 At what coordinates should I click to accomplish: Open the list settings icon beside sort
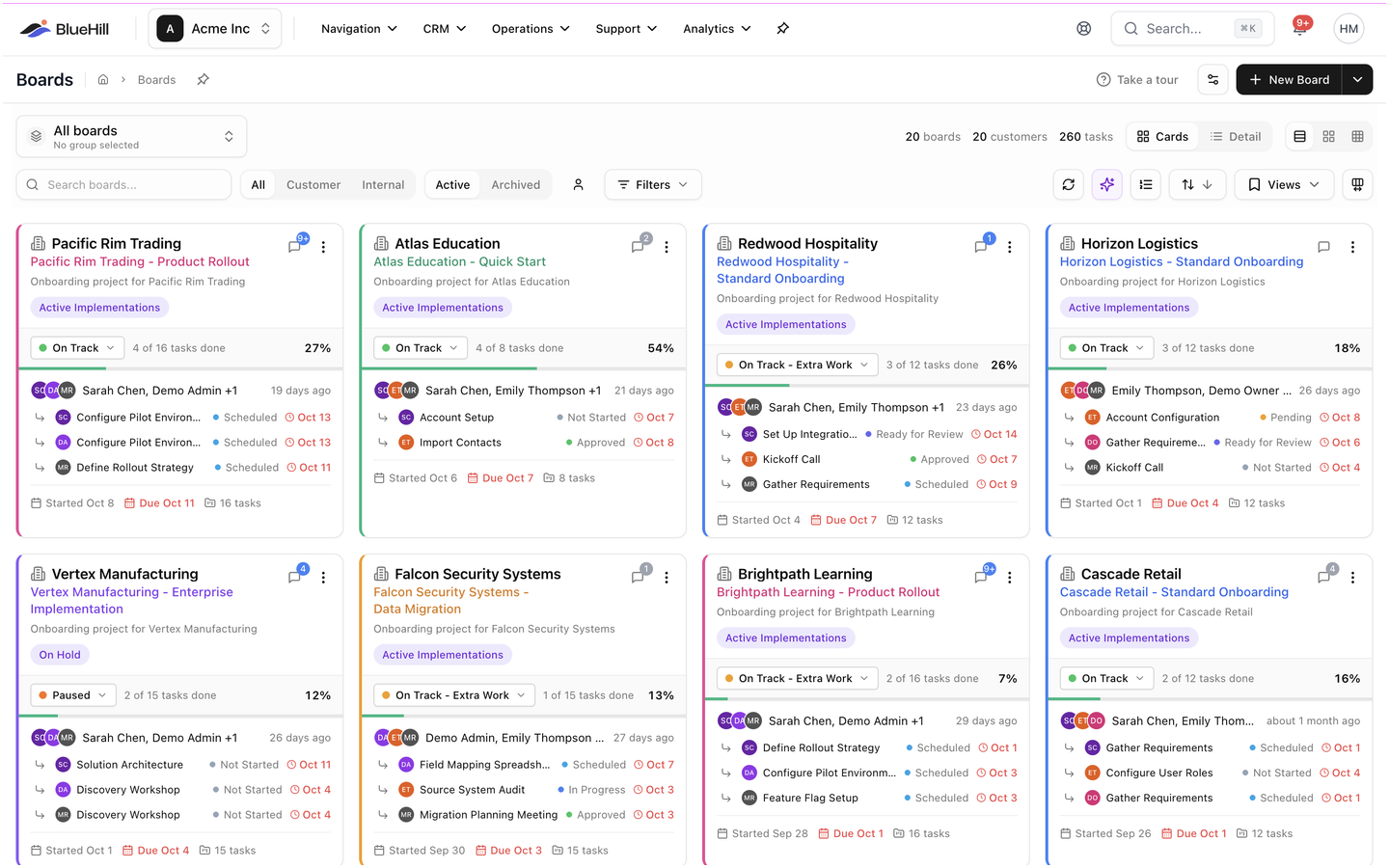pos(1146,185)
